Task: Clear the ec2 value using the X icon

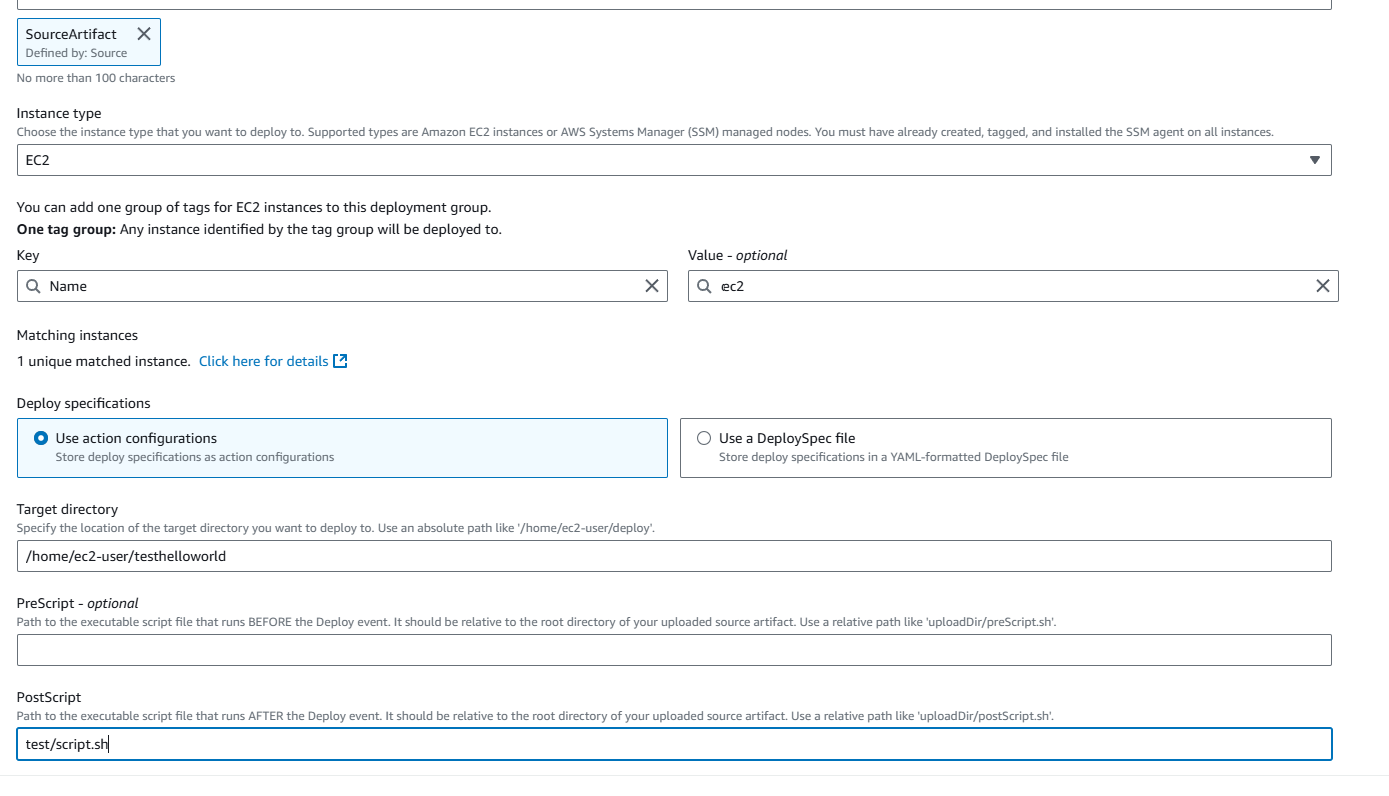Action: point(1322,286)
